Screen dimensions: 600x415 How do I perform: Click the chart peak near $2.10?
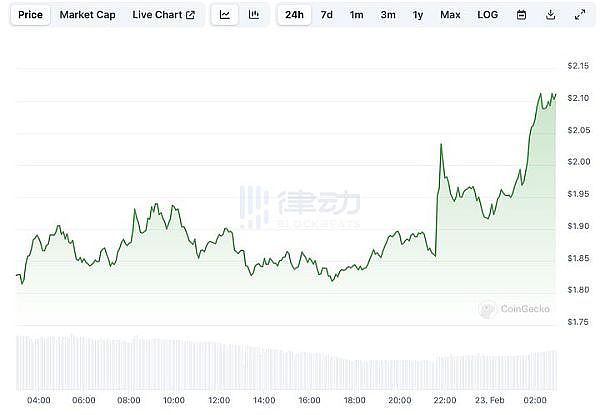point(541,94)
